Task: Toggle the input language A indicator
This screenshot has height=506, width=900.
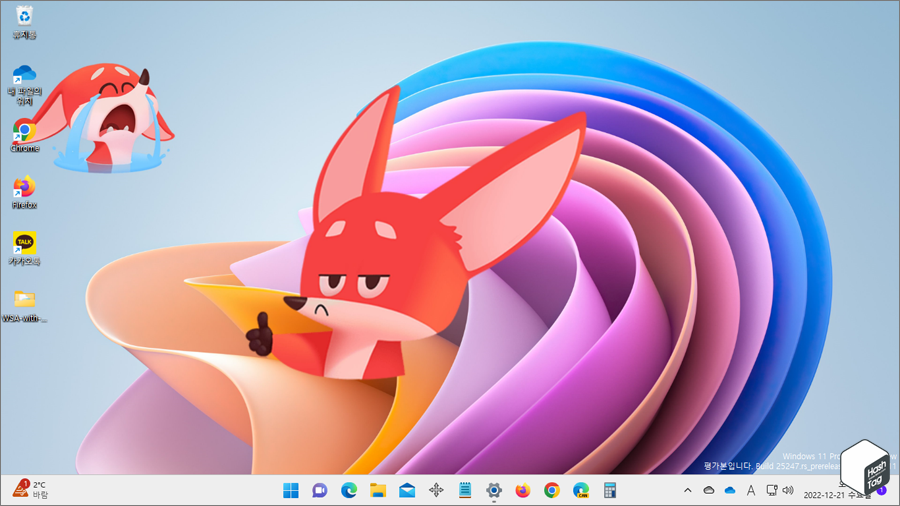Action: tap(751, 491)
